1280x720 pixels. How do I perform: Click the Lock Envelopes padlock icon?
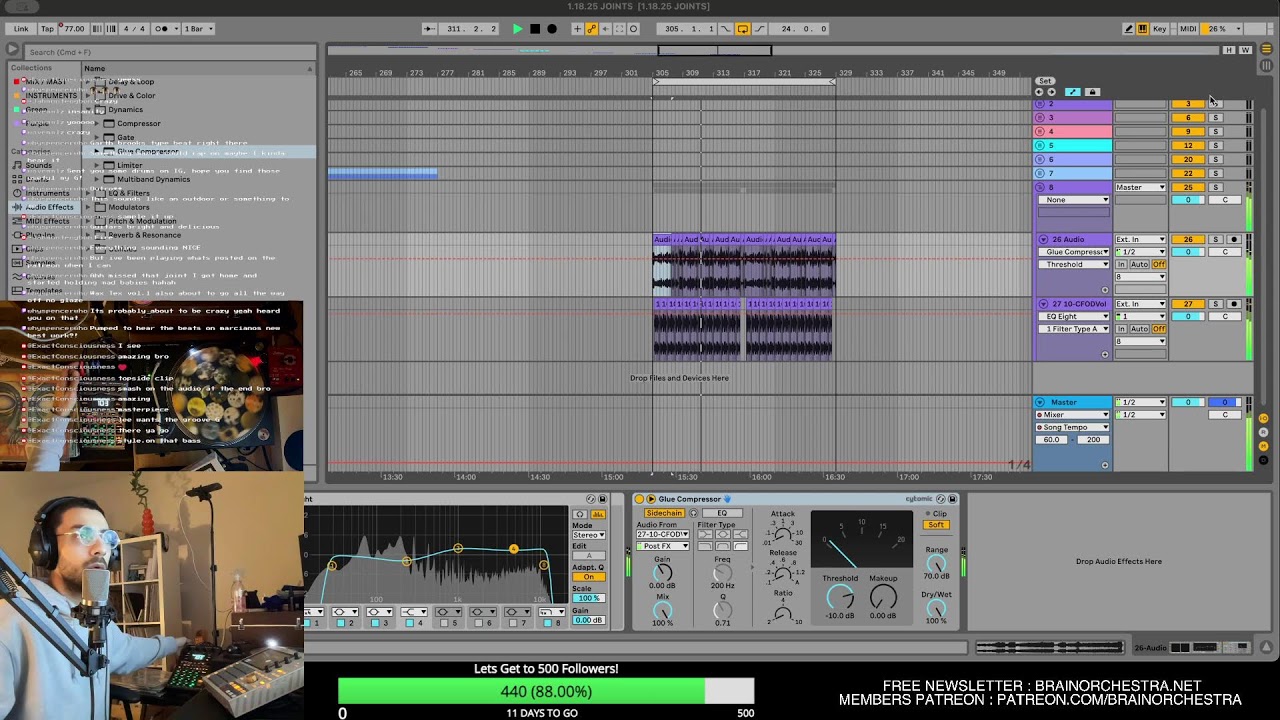[x=1092, y=92]
